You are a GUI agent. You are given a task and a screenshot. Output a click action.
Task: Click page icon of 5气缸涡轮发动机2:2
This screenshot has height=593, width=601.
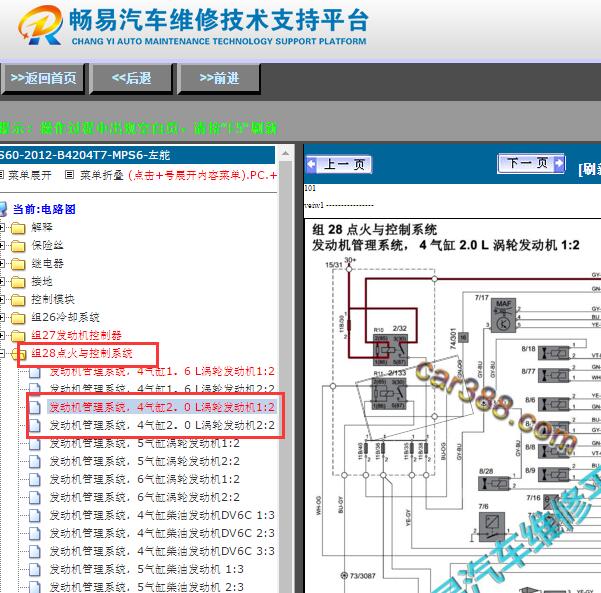click(35, 462)
